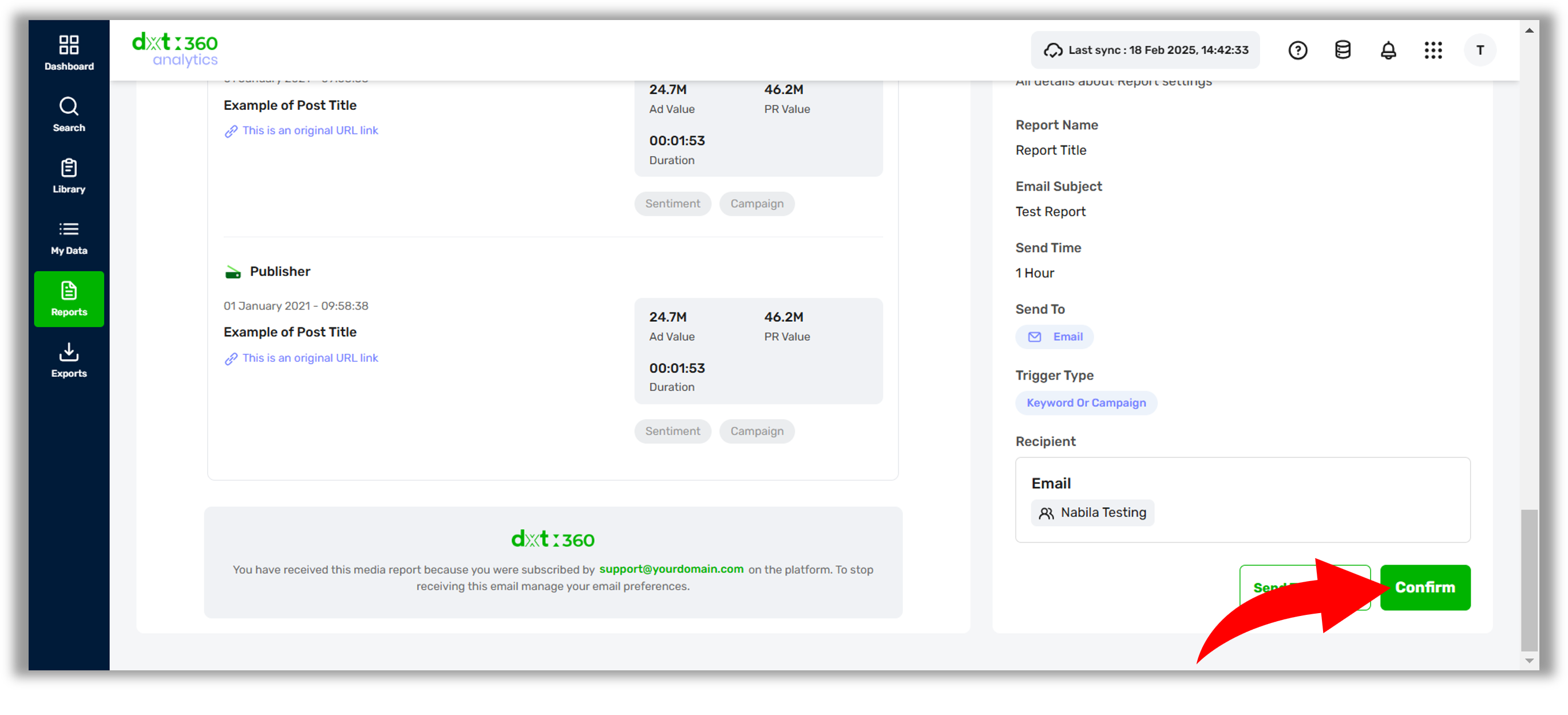Open the Library sidebar item
The image size is (1568, 715).
coord(69,176)
